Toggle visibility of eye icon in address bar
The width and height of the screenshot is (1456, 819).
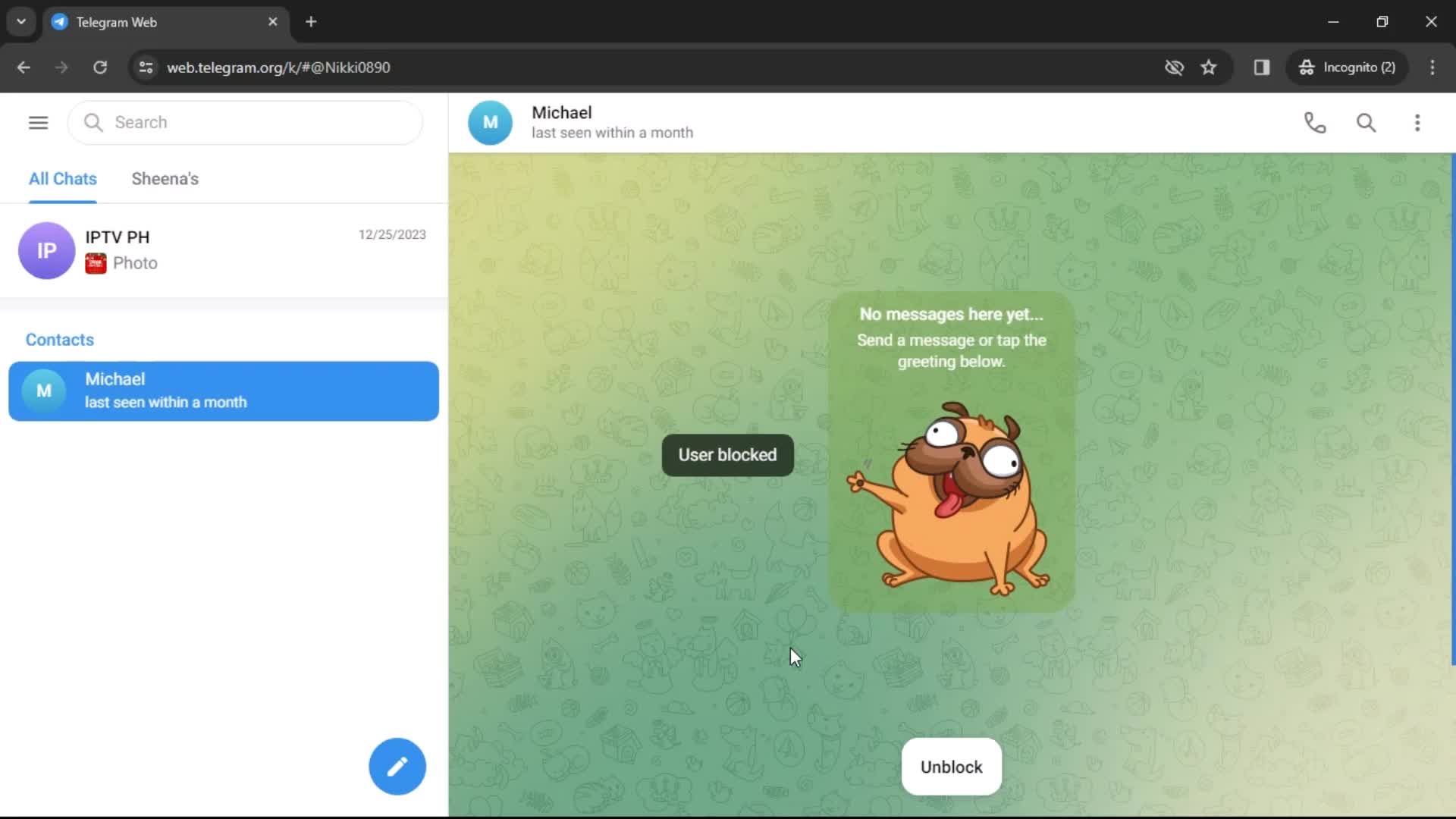(1174, 67)
